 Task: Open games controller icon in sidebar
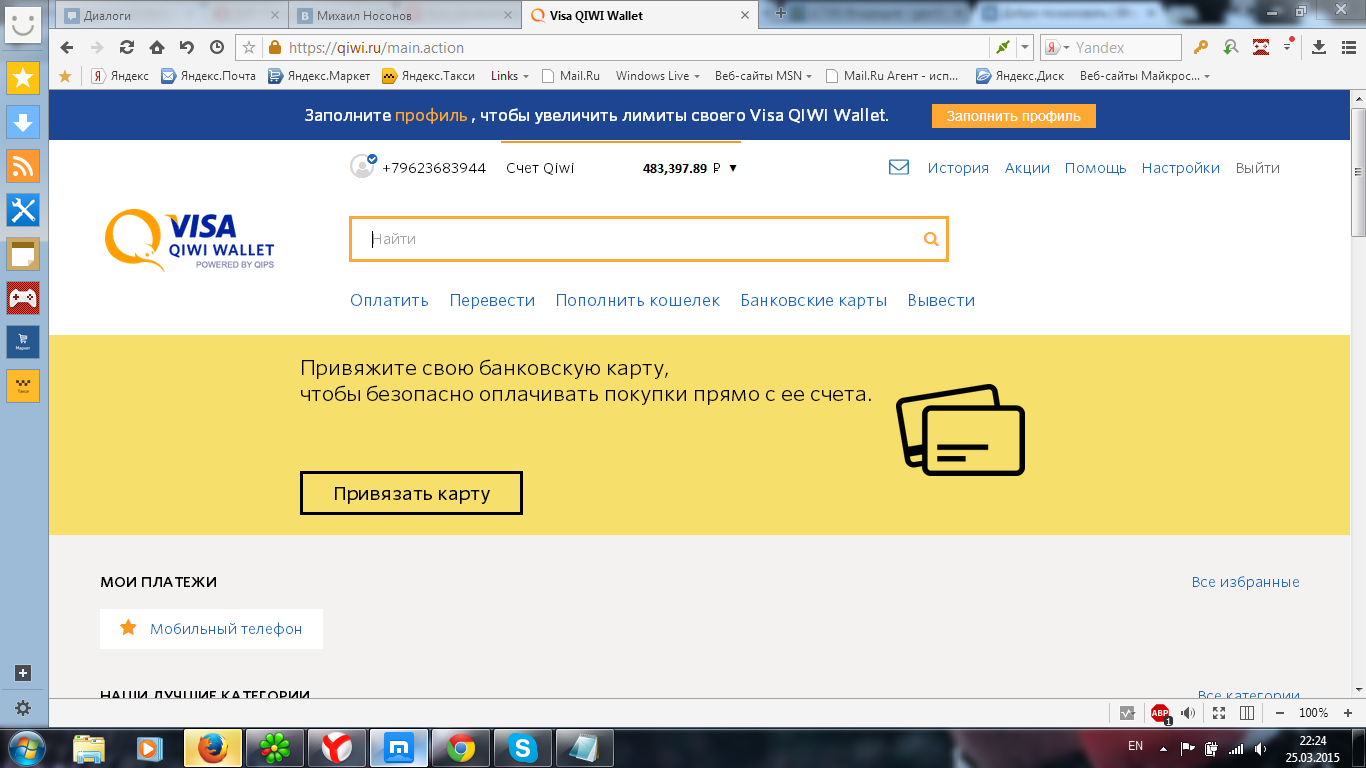tap(23, 298)
